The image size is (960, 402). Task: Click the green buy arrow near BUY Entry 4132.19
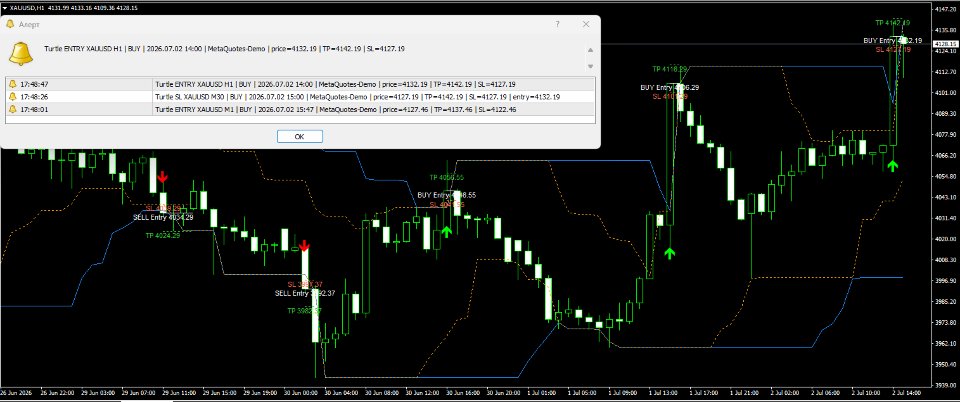tap(893, 165)
